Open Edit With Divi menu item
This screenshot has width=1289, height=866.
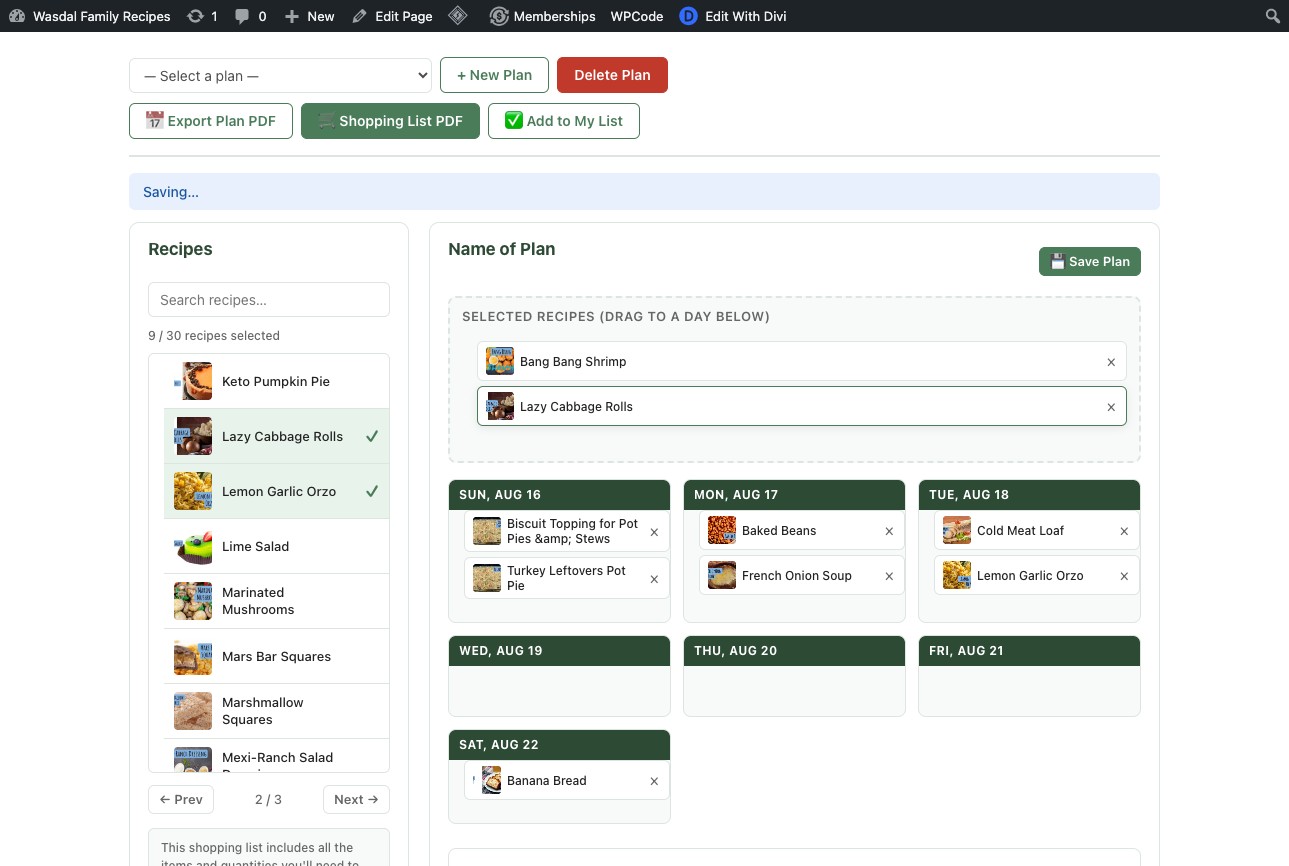tap(733, 16)
